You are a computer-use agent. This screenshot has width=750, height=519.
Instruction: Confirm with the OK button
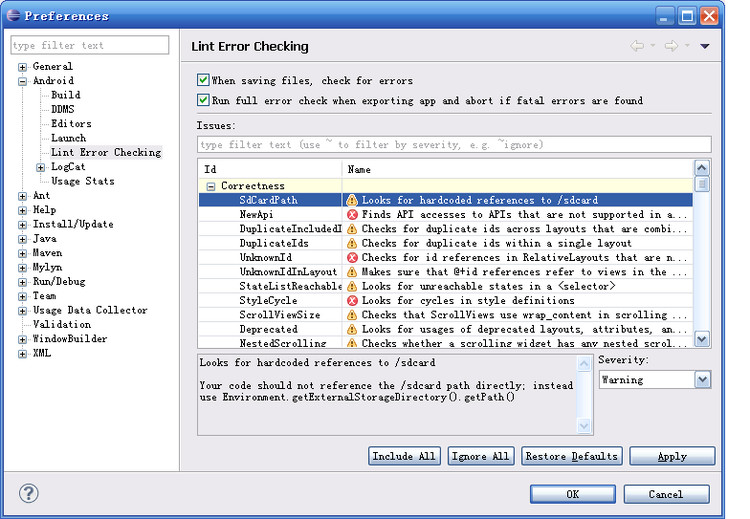[573, 494]
